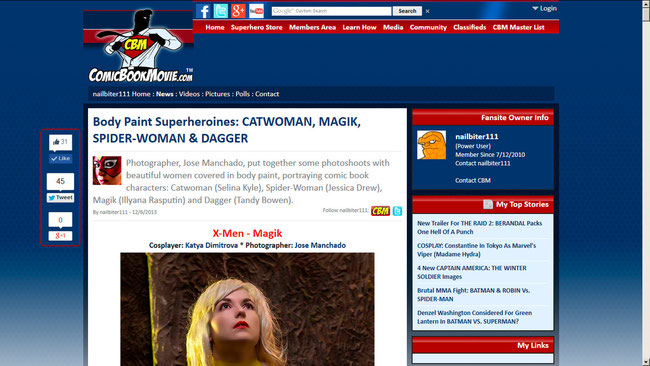
Task: Open the Google Plus icon in header
Action: 238,11
